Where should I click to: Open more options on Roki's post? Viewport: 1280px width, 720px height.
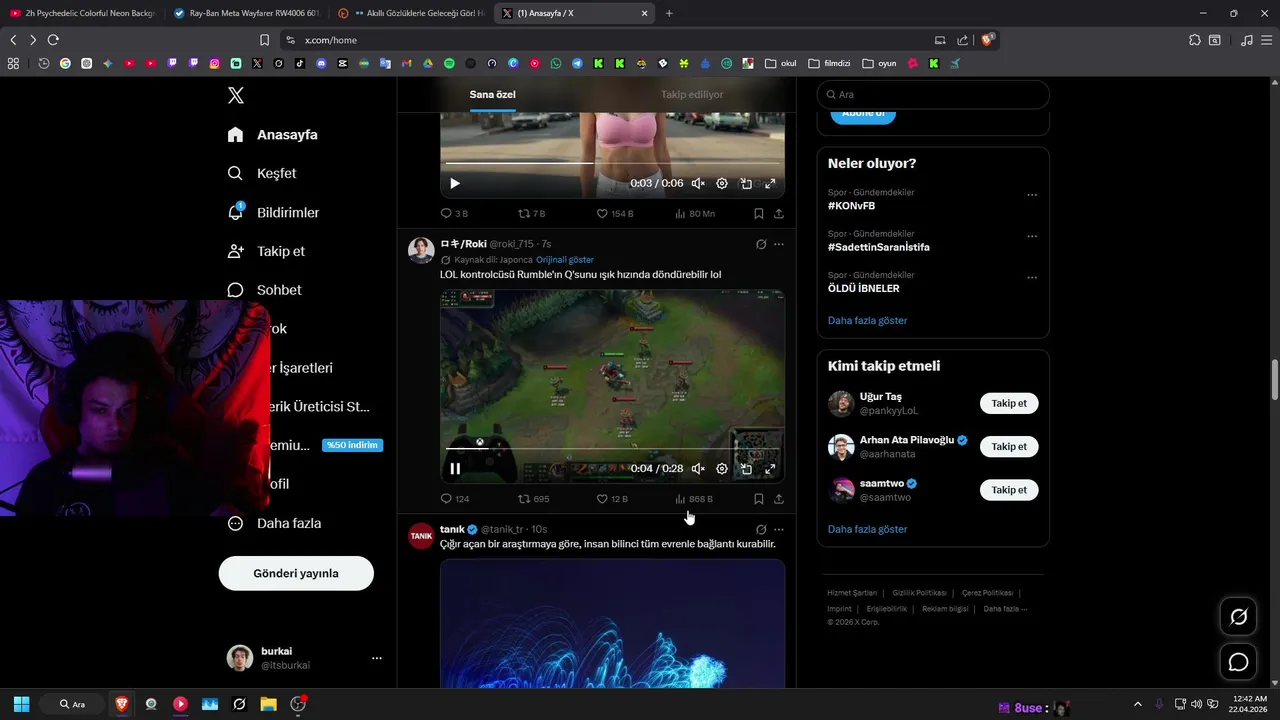click(x=779, y=244)
